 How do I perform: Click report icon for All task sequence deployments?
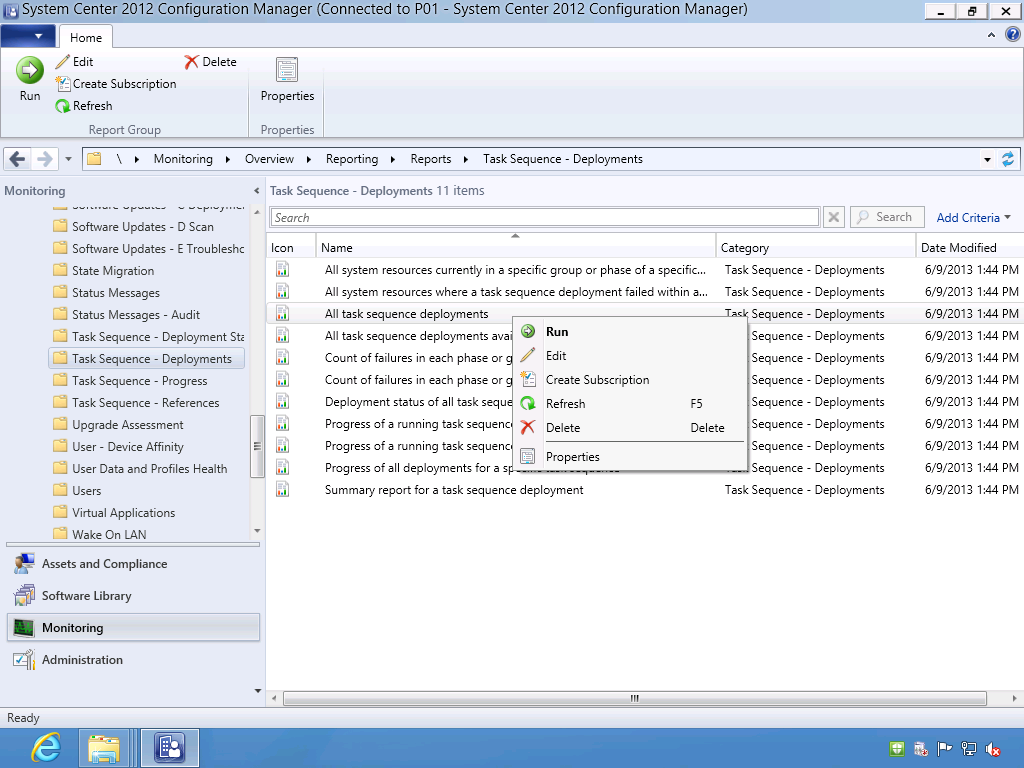(282, 313)
